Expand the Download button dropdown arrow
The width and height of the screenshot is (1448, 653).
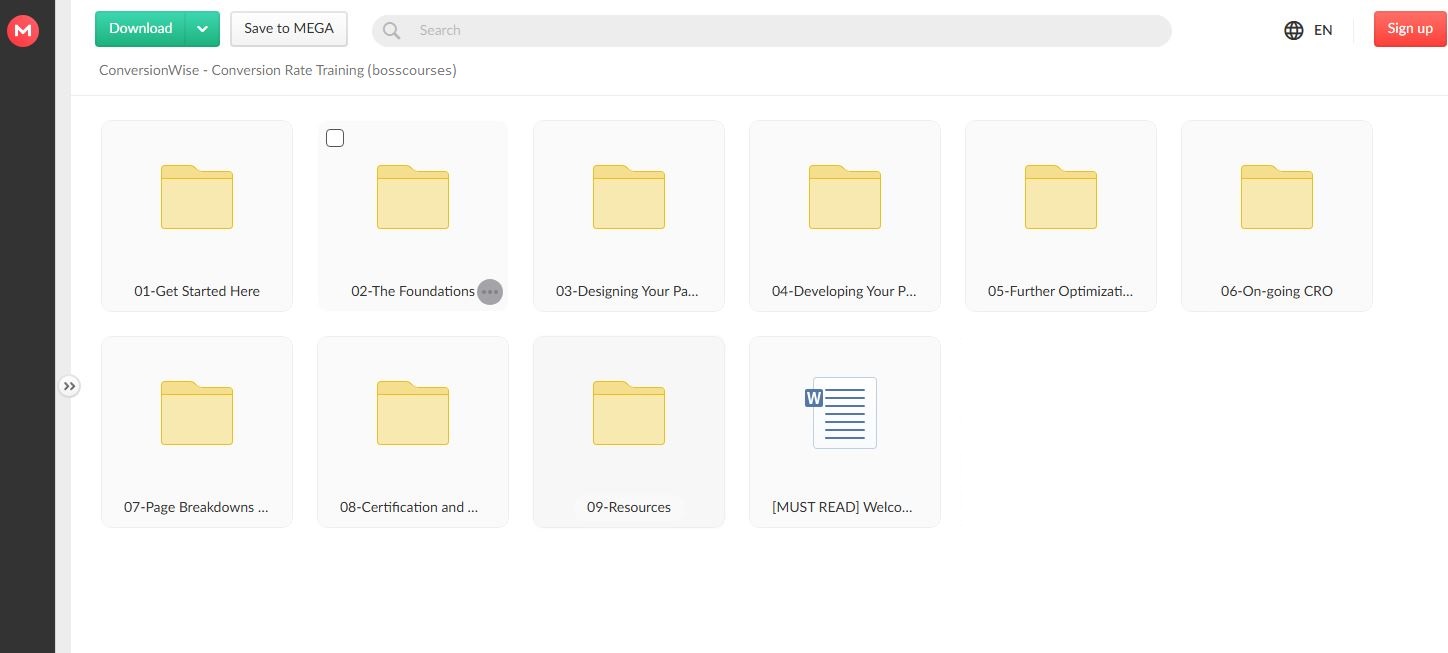202,29
